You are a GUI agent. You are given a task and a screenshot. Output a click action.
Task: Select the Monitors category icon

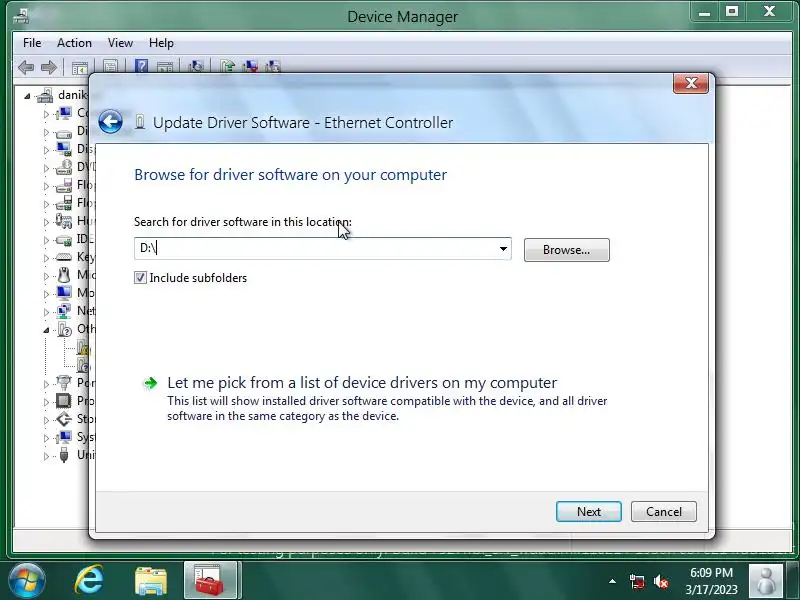click(x=64, y=293)
